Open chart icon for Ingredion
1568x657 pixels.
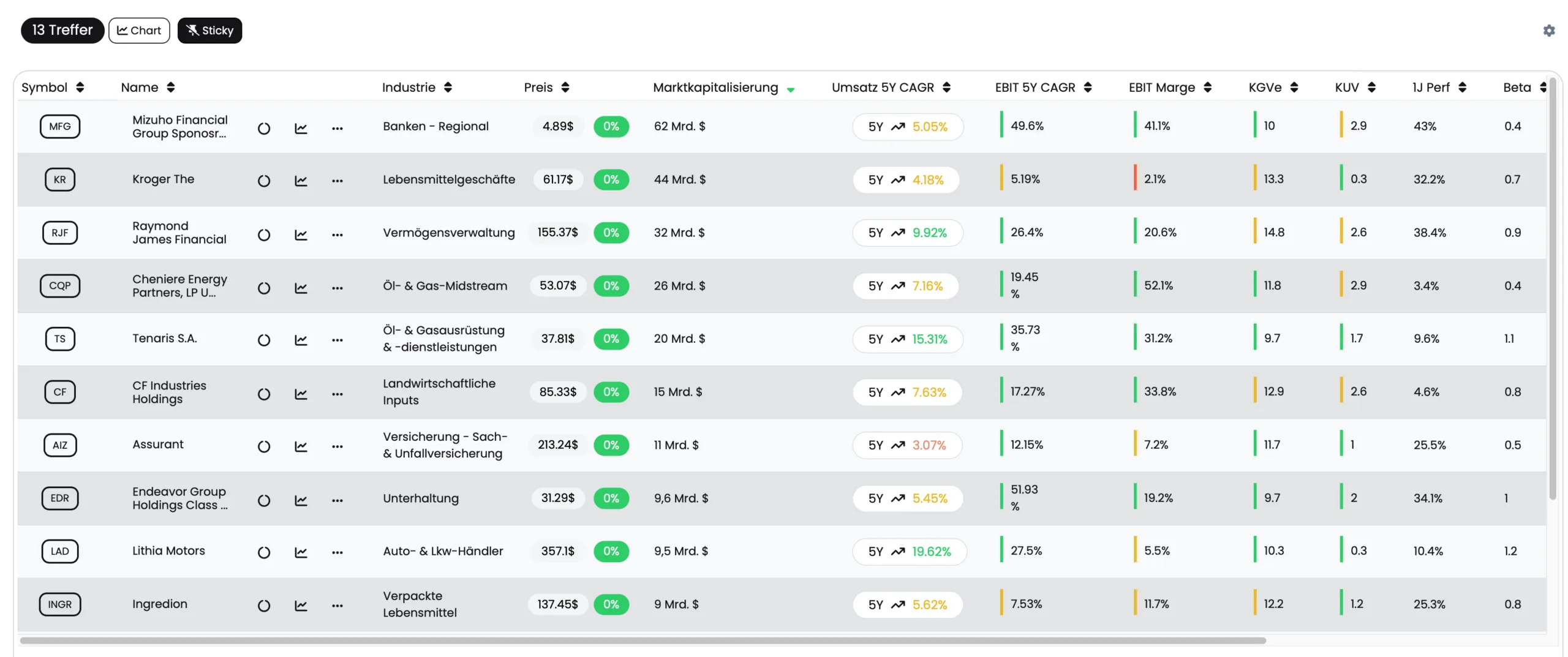pyautogui.click(x=300, y=606)
